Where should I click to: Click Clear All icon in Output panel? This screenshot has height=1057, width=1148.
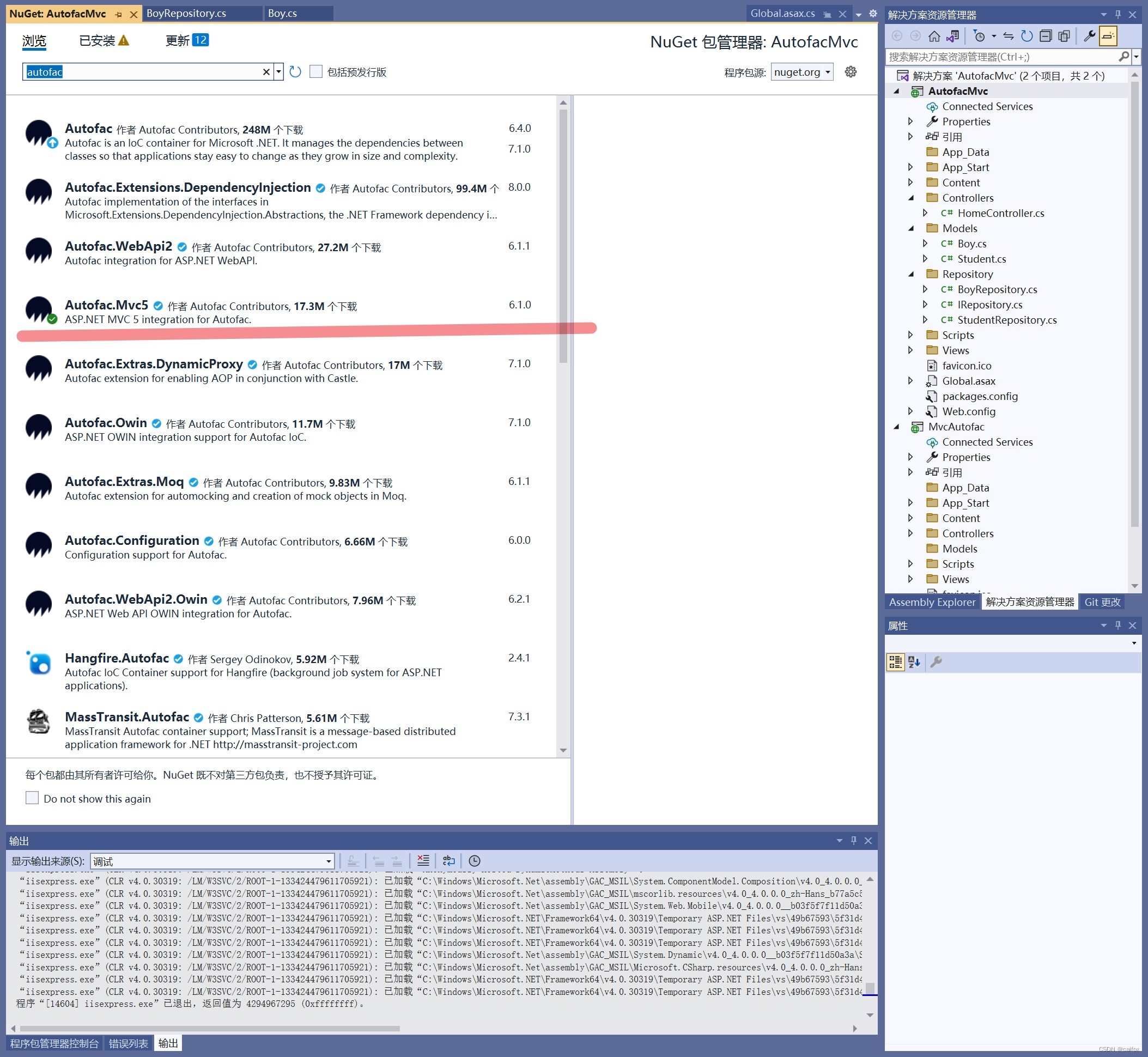coord(423,861)
